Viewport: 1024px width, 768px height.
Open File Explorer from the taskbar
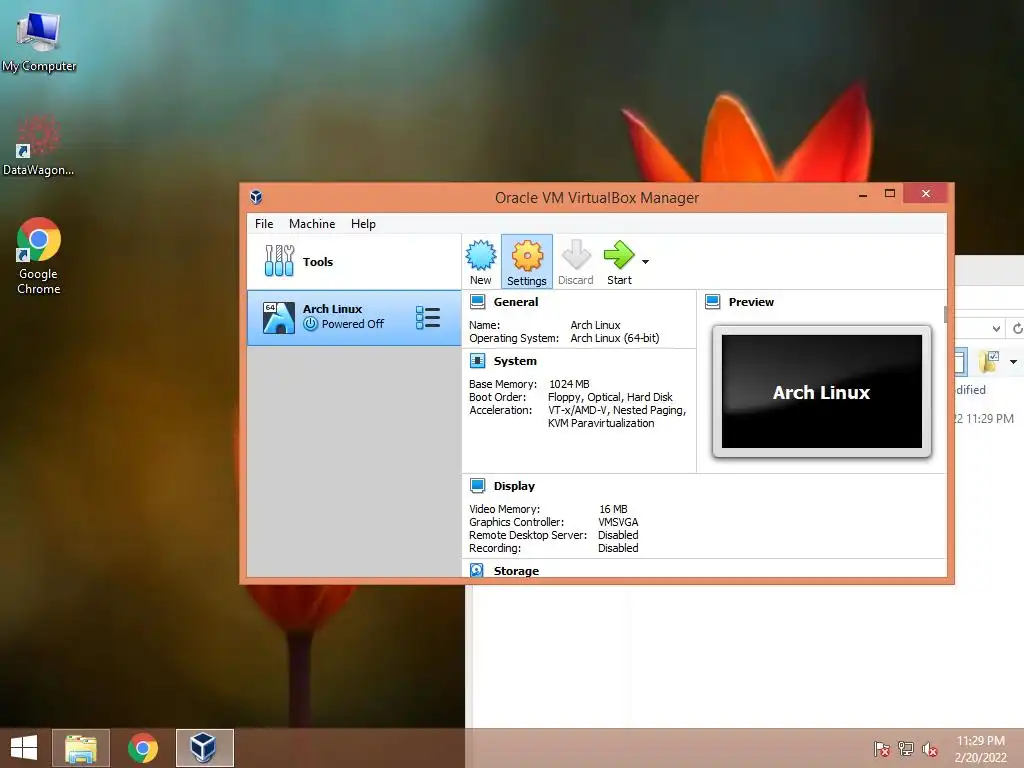click(x=81, y=748)
